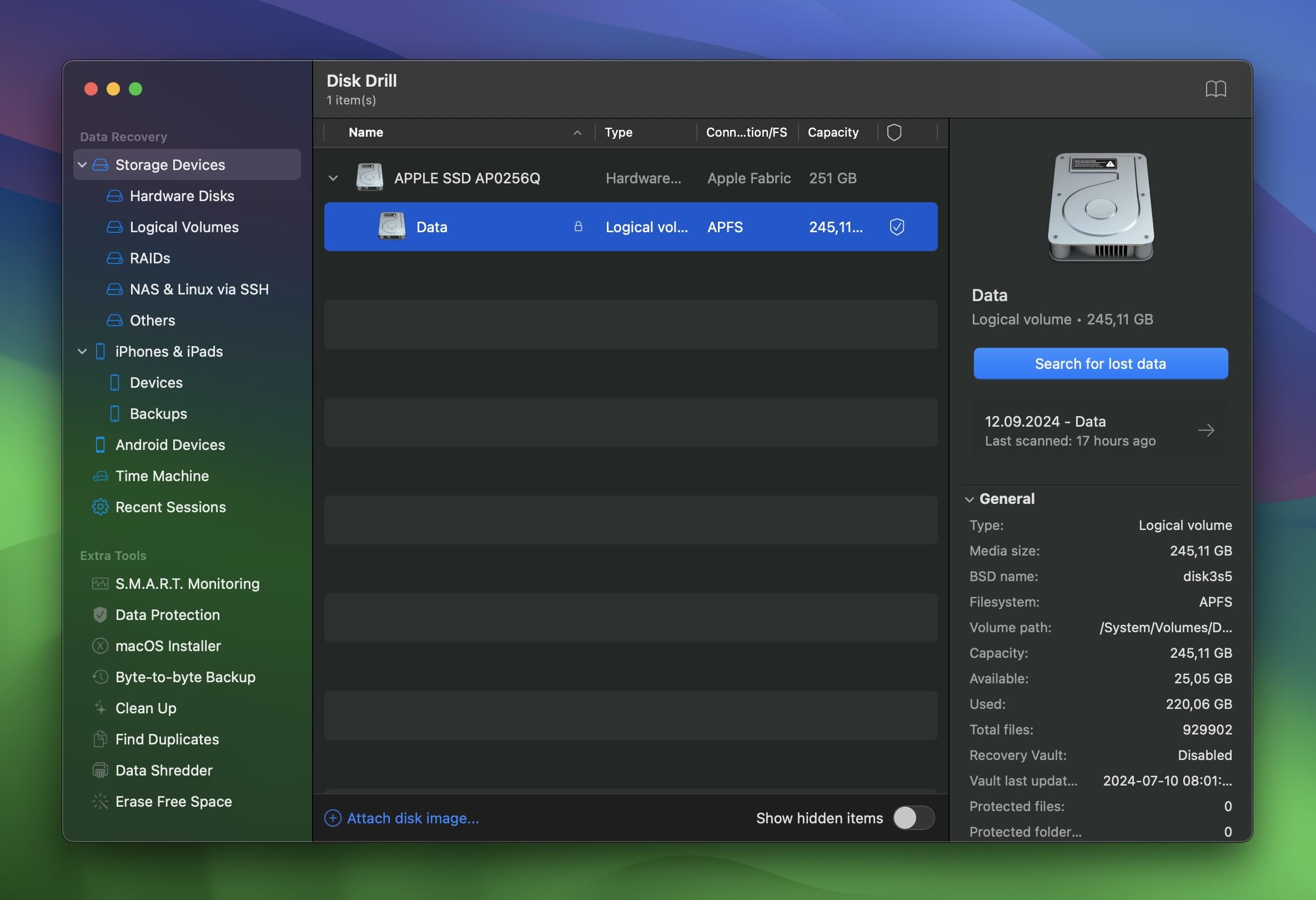Screen dimensions: 1316x900
Task: Open Data Shredder tool
Action: [x=164, y=771]
